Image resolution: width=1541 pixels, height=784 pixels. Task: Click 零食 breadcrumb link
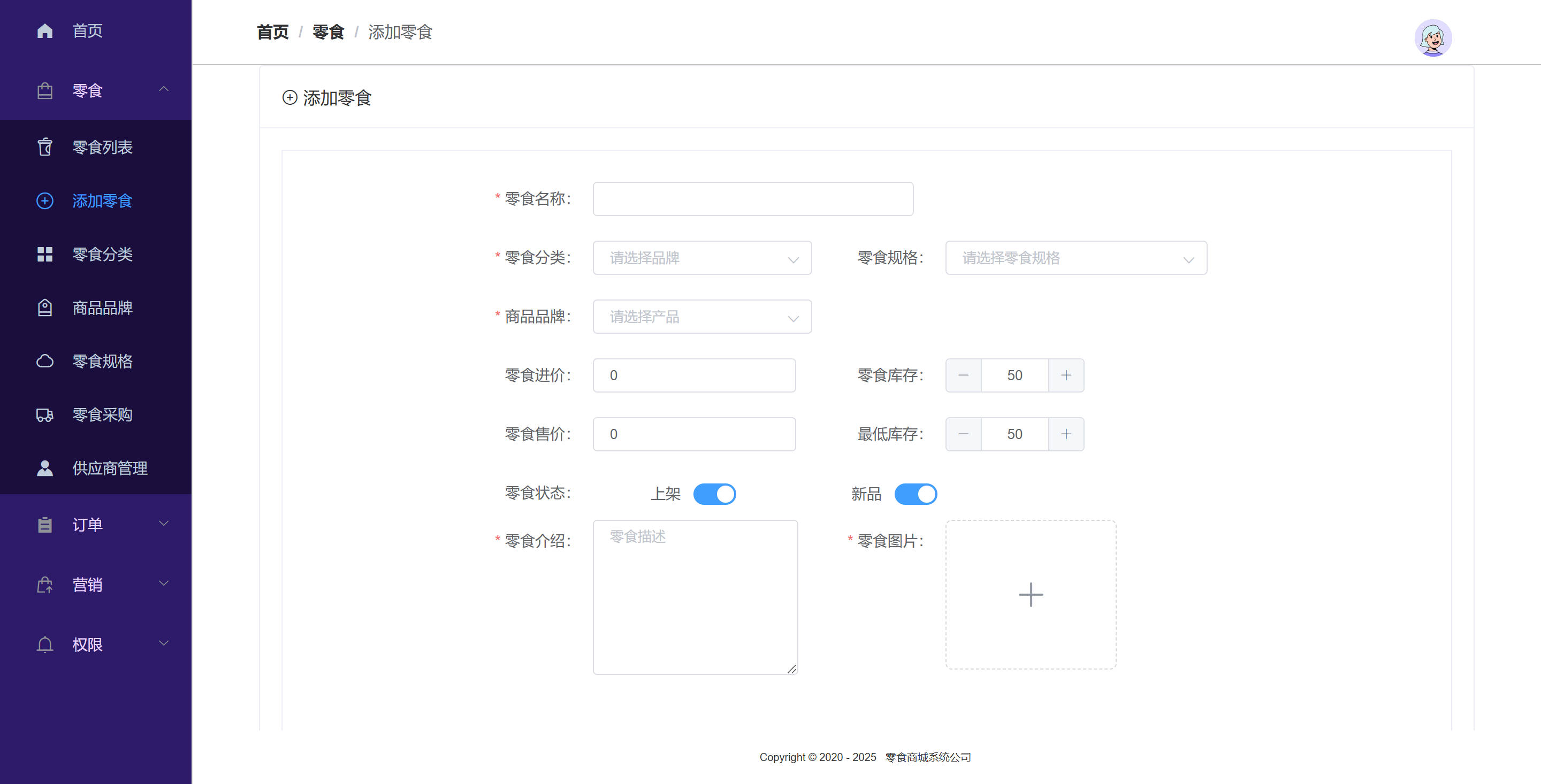pyautogui.click(x=329, y=32)
